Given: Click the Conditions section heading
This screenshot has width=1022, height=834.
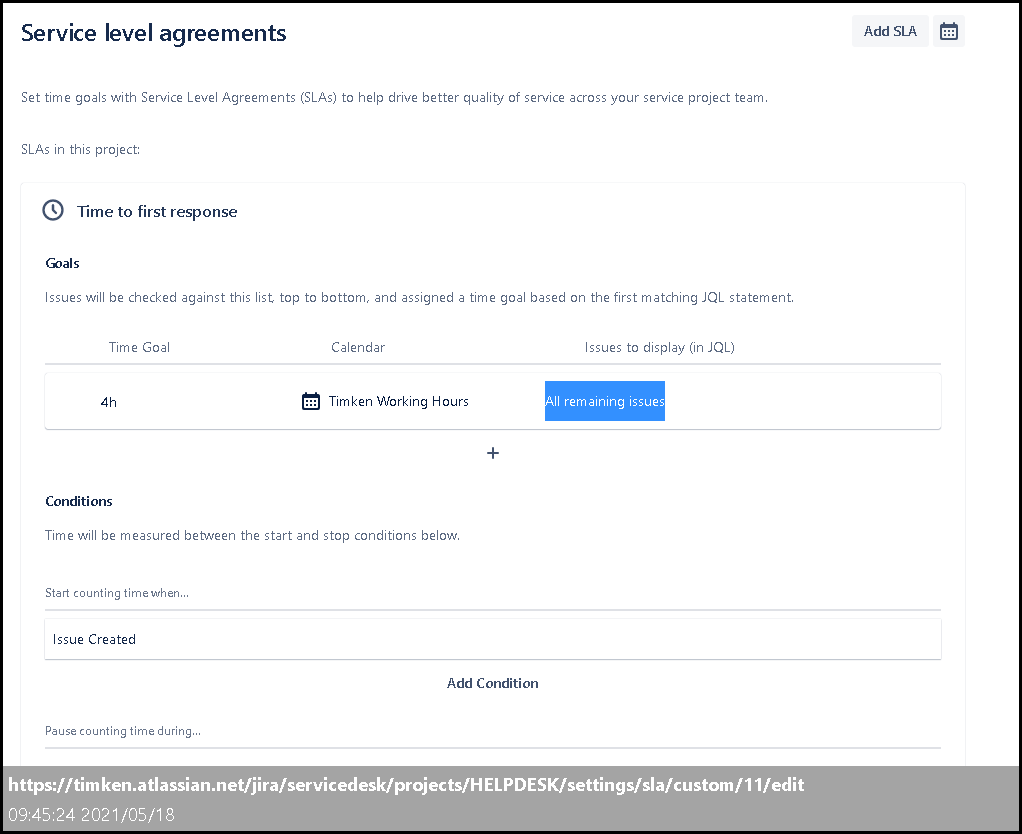Looking at the screenshot, I should (x=79, y=501).
